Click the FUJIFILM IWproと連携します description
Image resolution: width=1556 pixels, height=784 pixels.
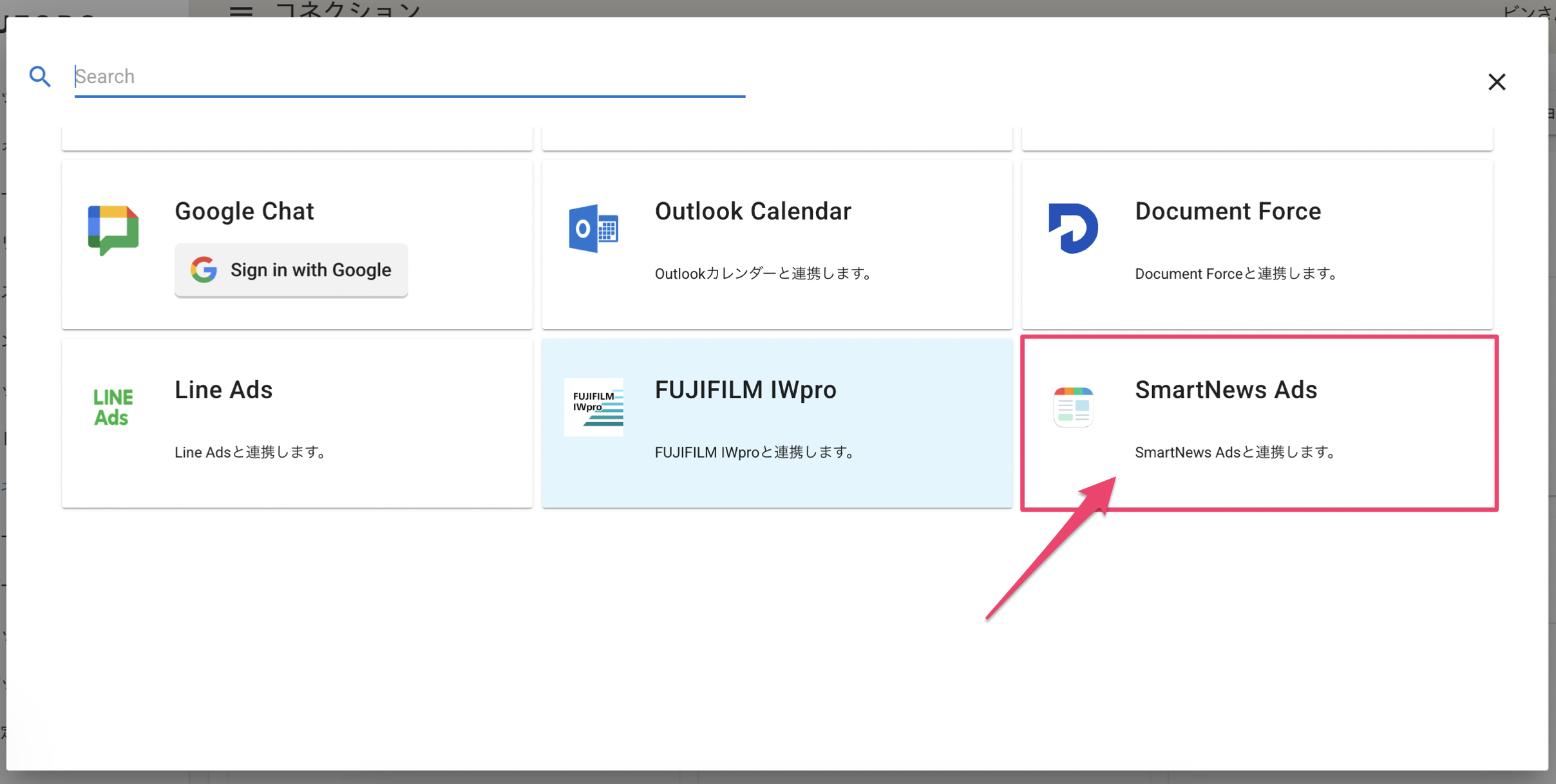click(x=756, y=452)
